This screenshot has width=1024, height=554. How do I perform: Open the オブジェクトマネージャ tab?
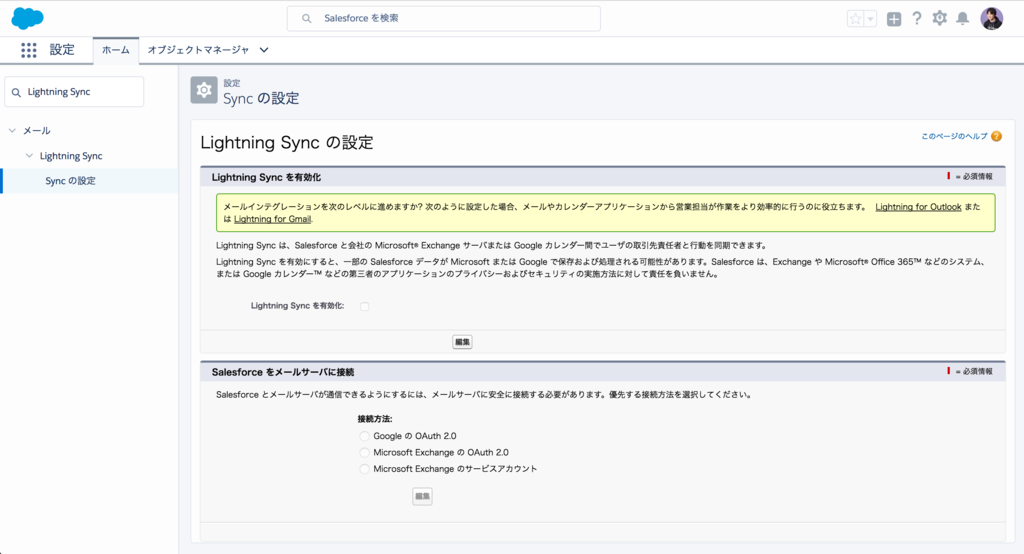pos(198,50)
